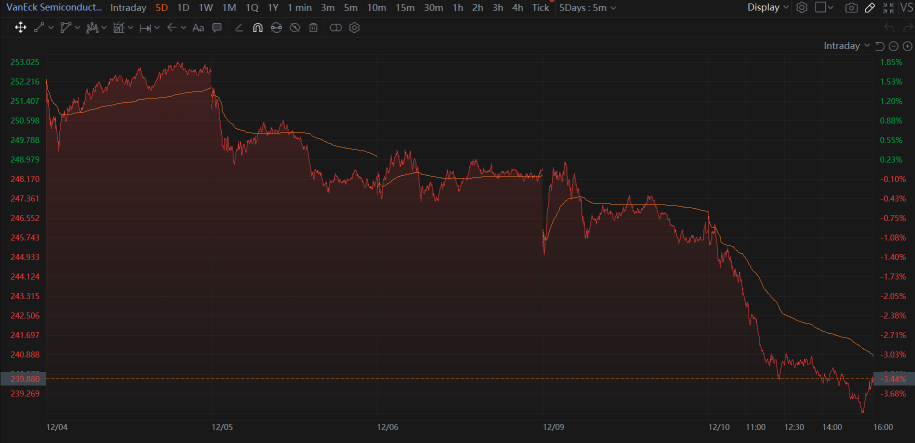Click the trash icon to delete drawings
915x443 pixels.
(x=313, y=27)
